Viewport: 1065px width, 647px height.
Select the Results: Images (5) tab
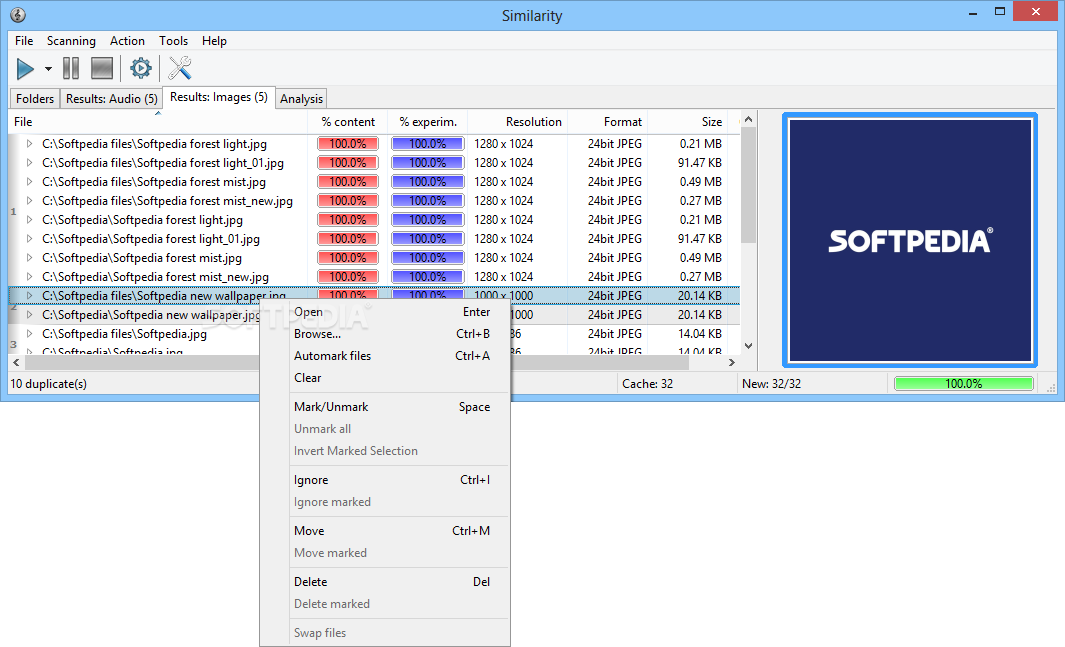219,97
